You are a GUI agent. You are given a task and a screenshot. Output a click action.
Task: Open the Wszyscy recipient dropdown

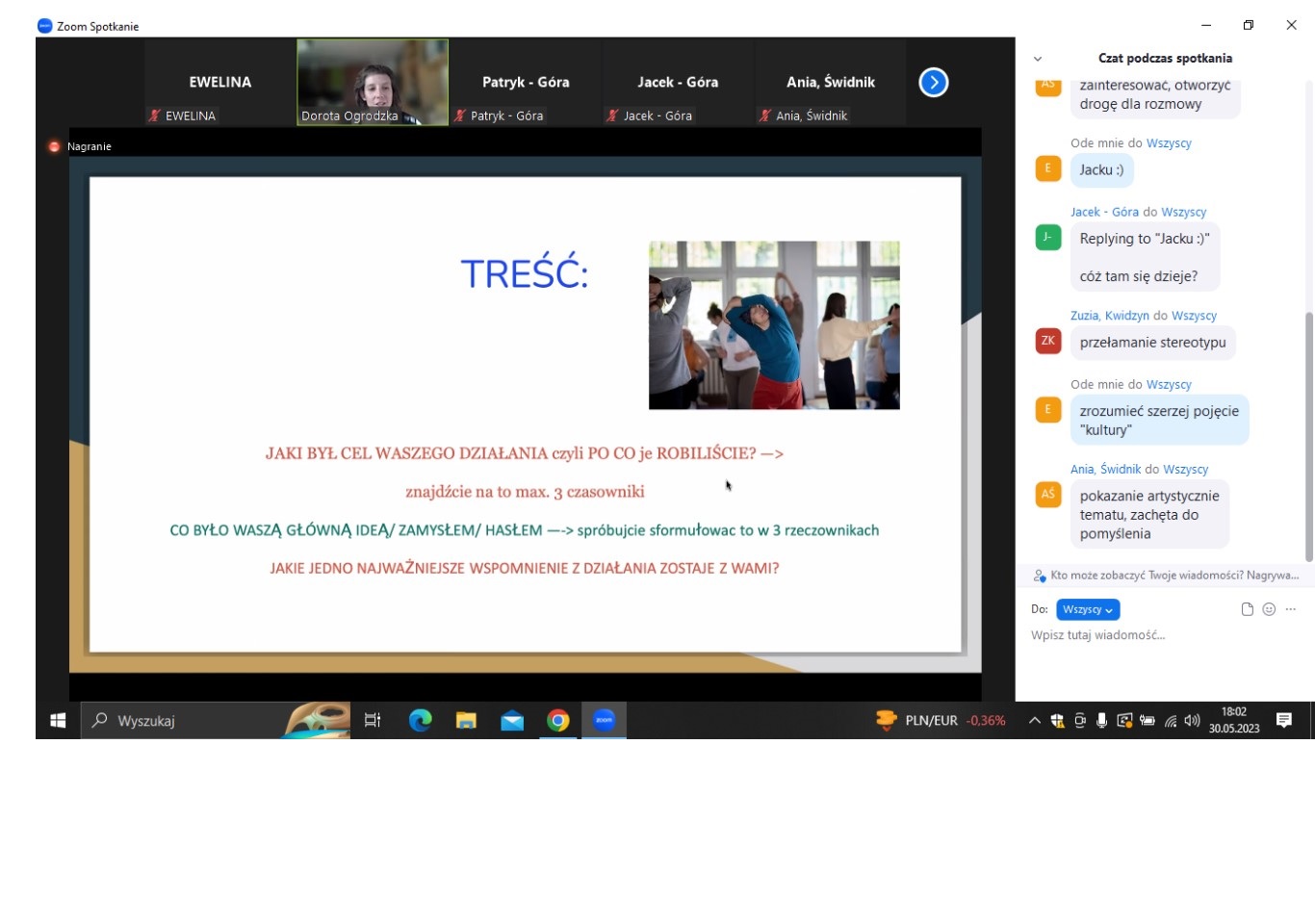[1087, 609]
